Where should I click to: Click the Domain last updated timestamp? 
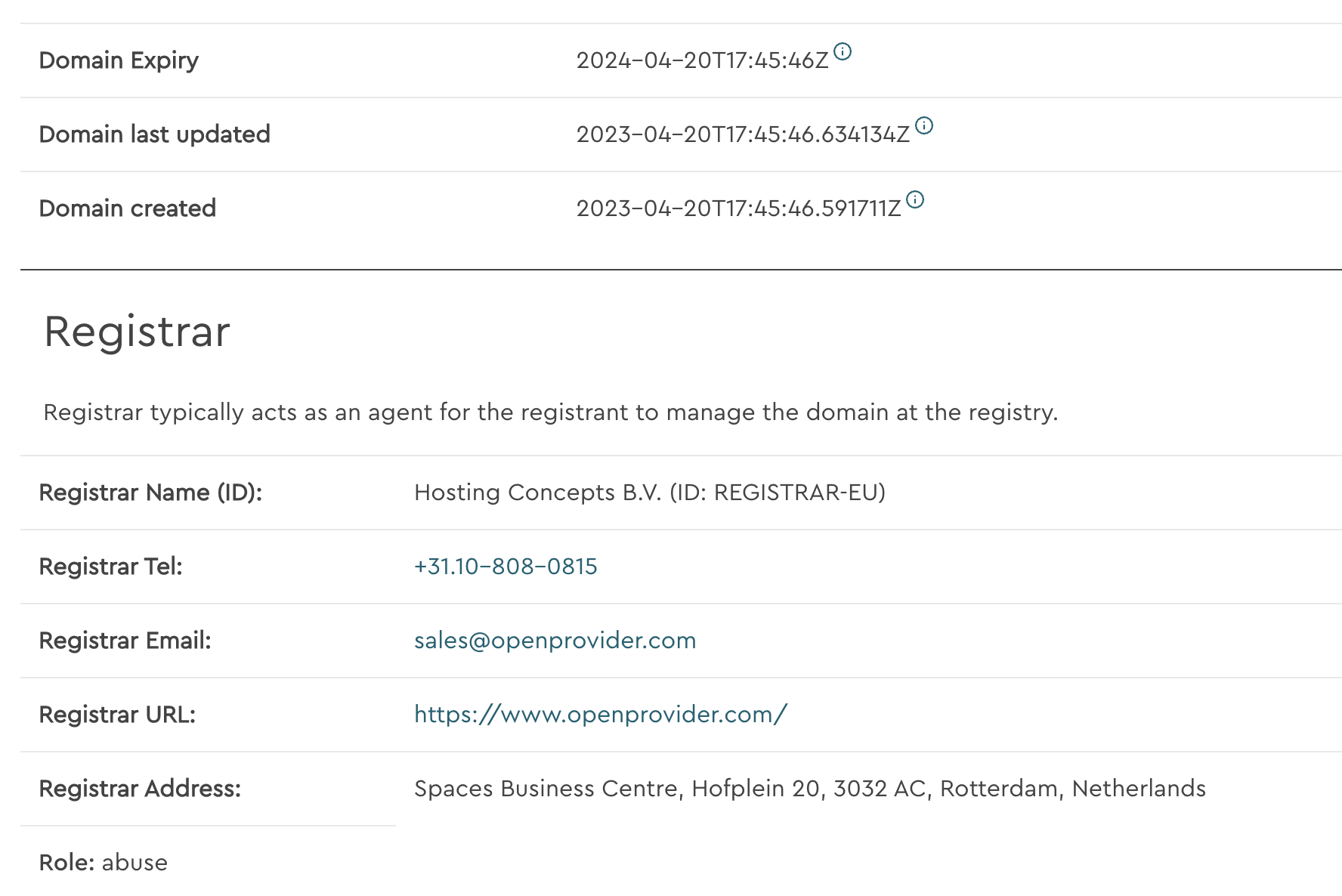[743, 134]
